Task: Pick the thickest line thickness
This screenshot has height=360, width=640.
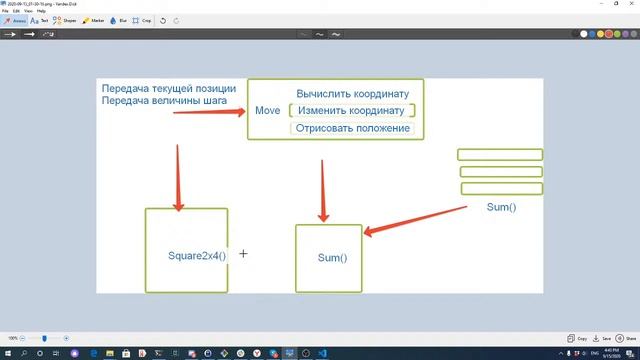Action: [336, 34]
